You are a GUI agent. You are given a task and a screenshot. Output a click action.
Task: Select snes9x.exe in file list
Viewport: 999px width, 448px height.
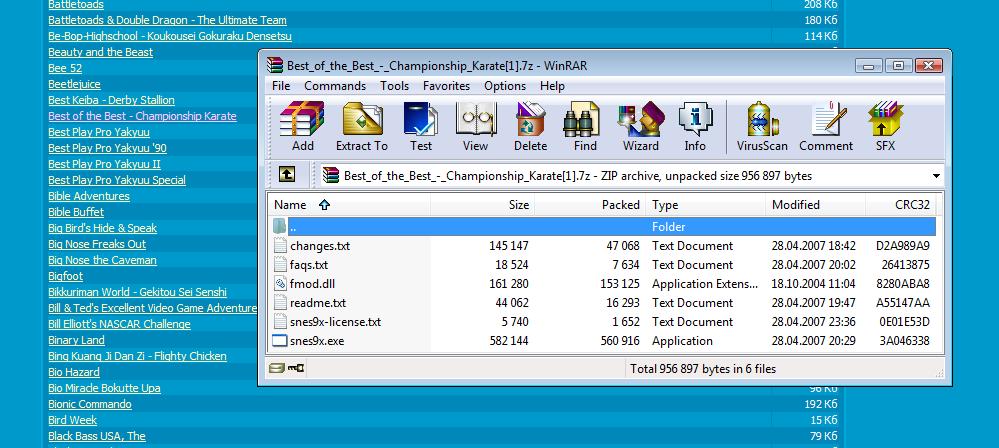point(316,341)
